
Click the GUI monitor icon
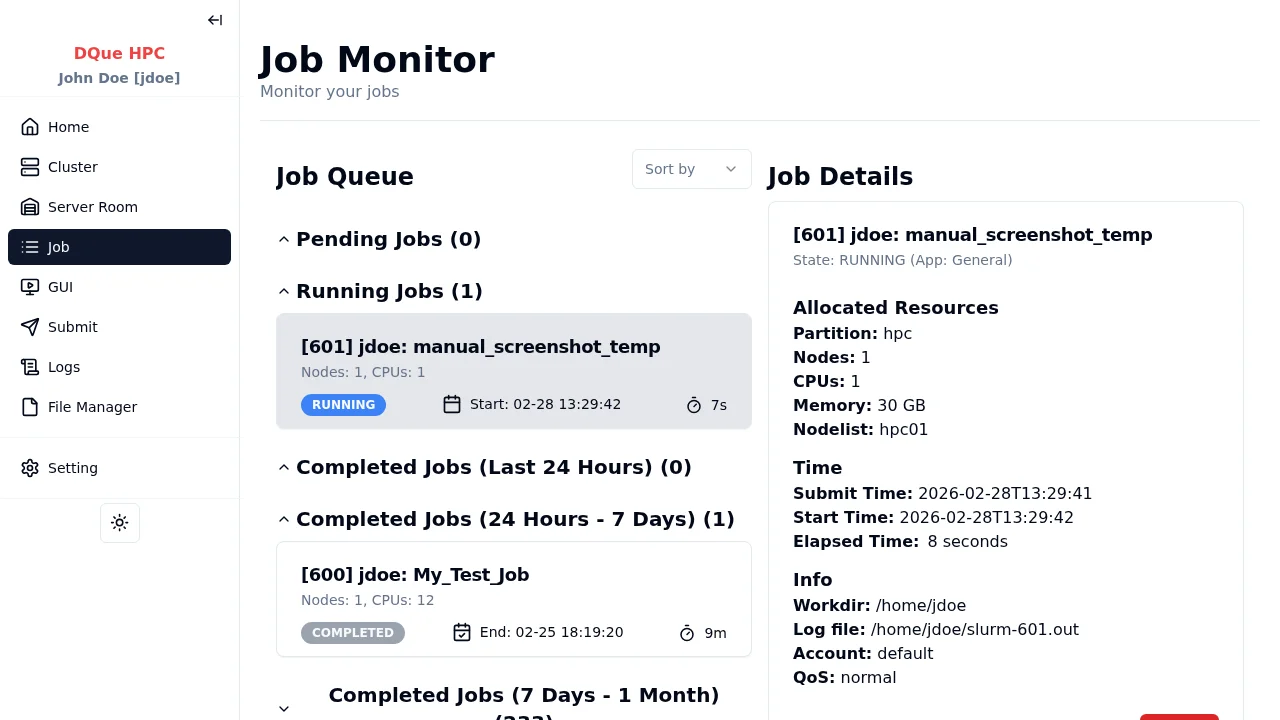tap(30, 287)
